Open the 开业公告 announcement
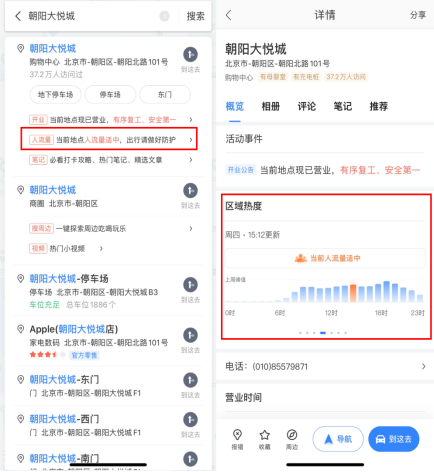 point(323,170)
